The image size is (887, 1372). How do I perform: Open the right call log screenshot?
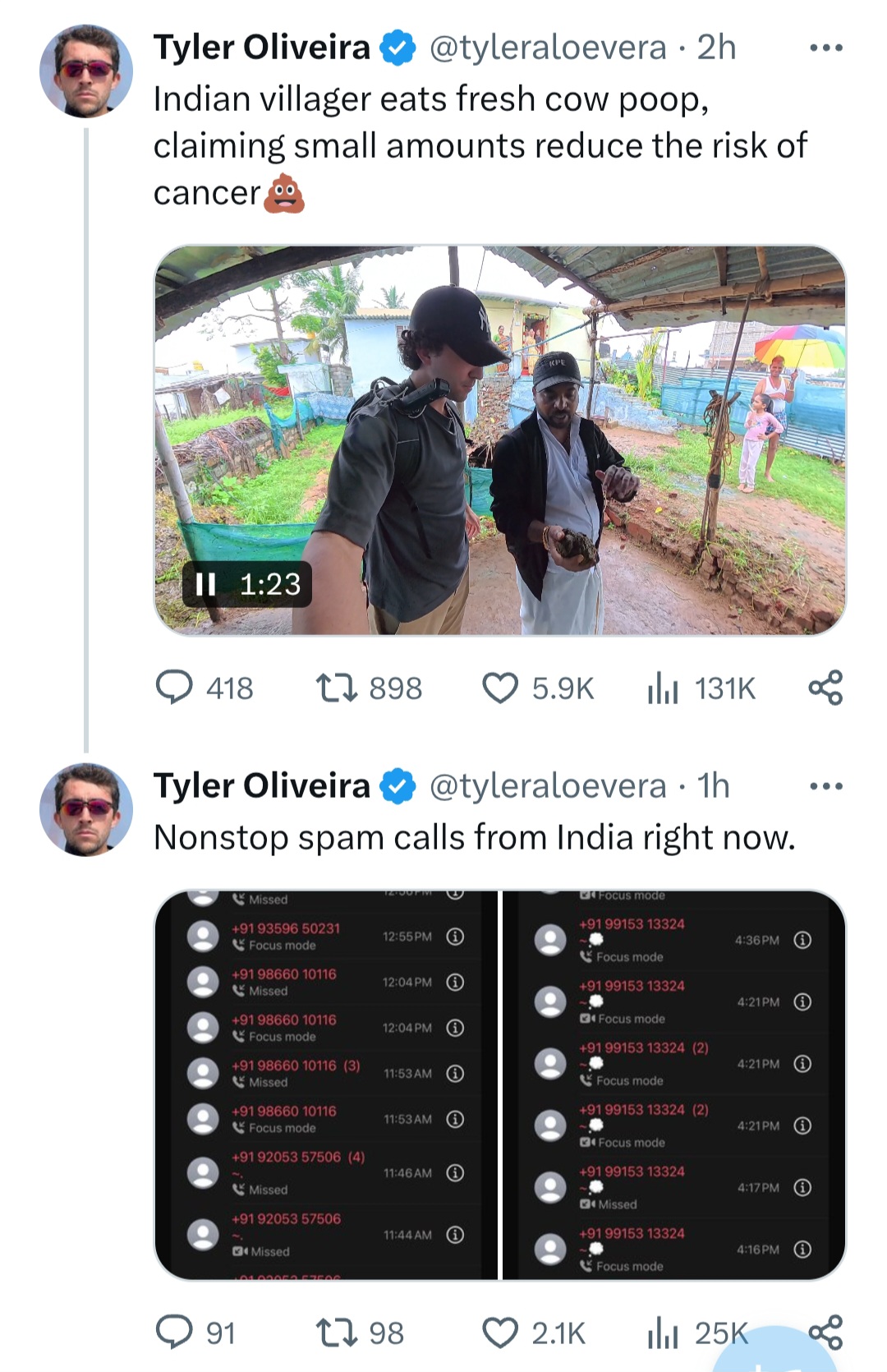click(673, 1084)
